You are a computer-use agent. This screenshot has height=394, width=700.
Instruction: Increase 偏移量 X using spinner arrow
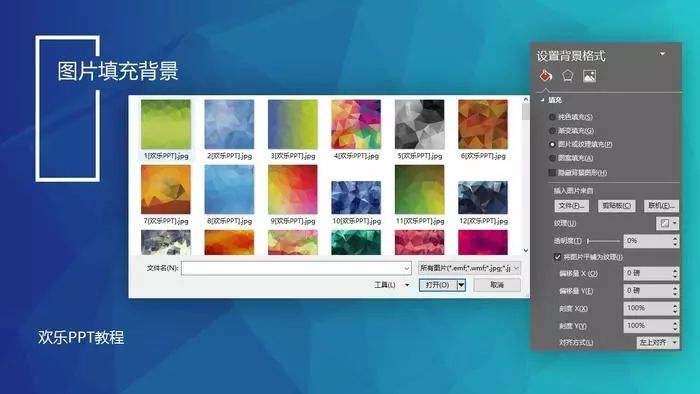pos(675,270)
